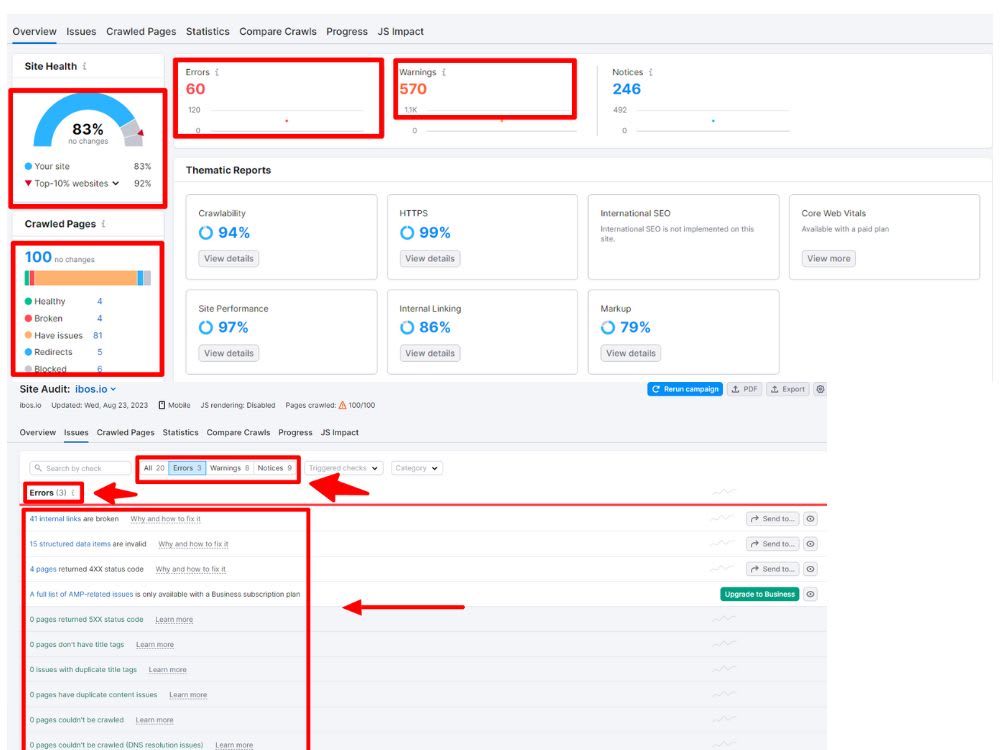1000x750 pixels.
Task: View more on Core Web Vitals card
Action: click(x=828, y=258)
